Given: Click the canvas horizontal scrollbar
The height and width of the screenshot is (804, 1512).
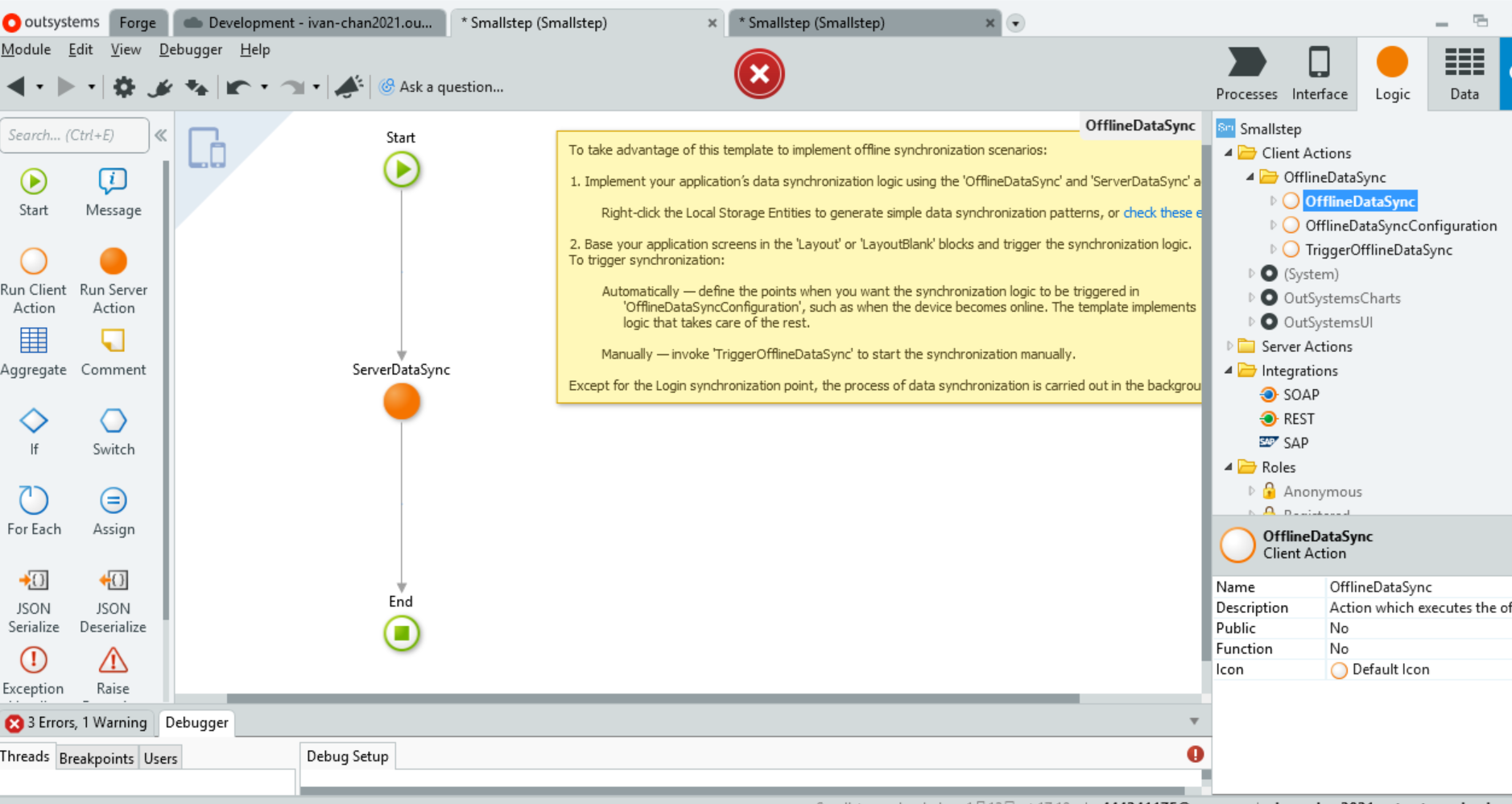Looking at the screenshot, I should pos(652,698).
